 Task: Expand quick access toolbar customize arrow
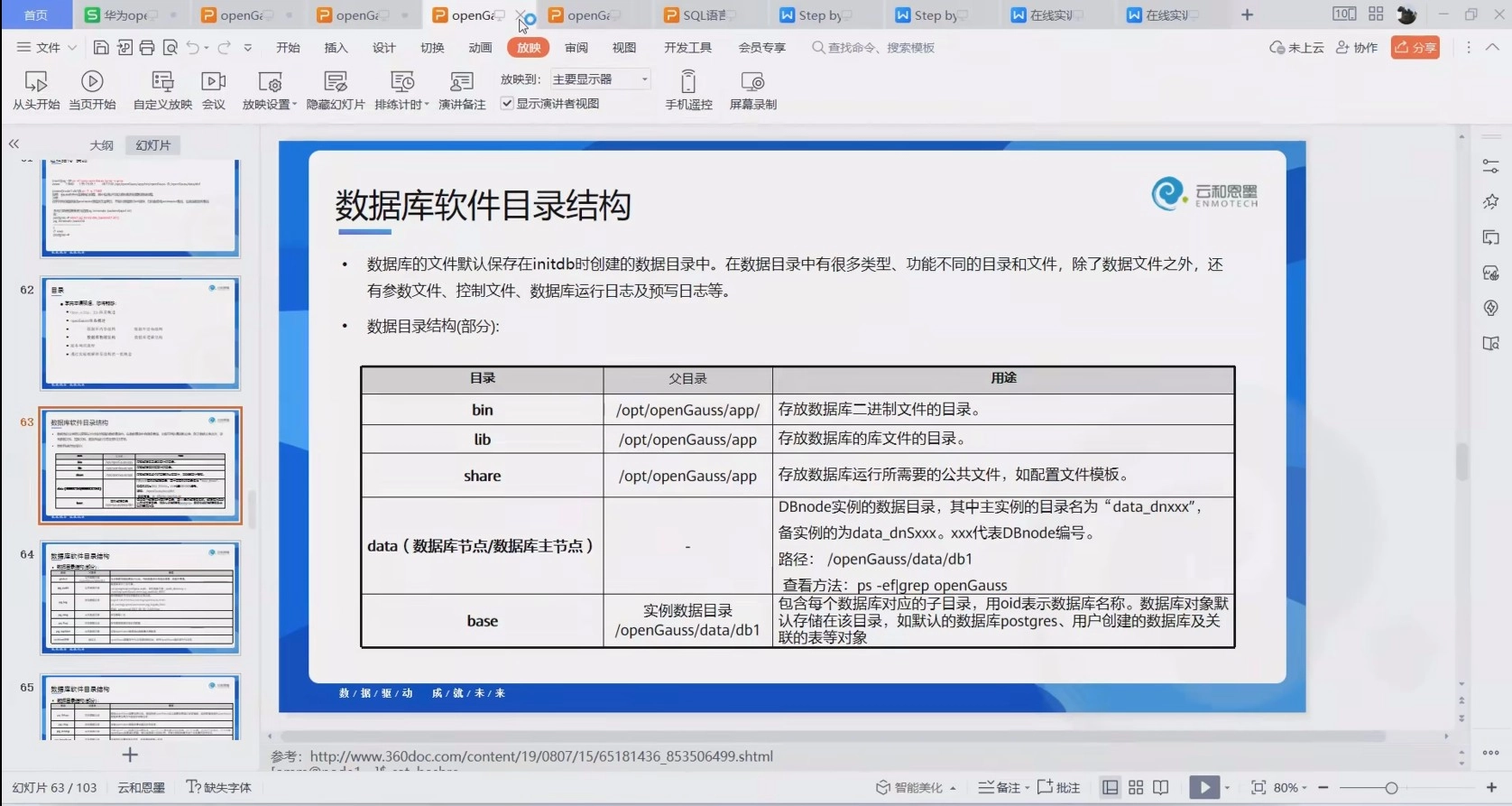(x=247, y=48)
